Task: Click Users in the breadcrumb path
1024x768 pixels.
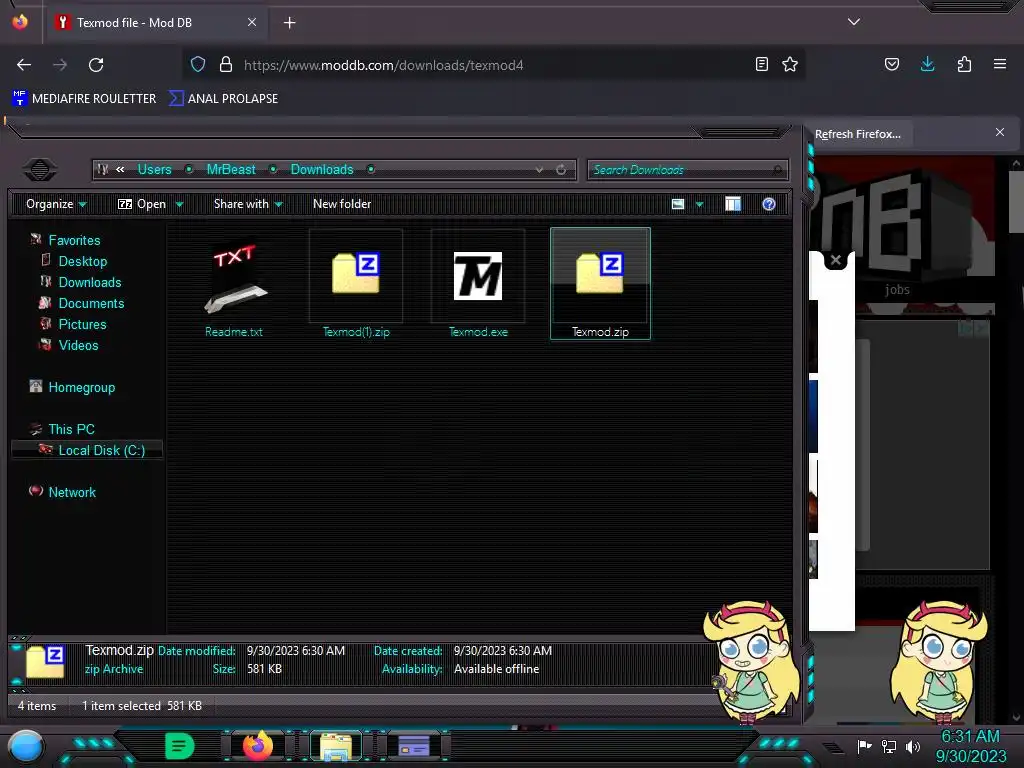Action: point(154,169)
